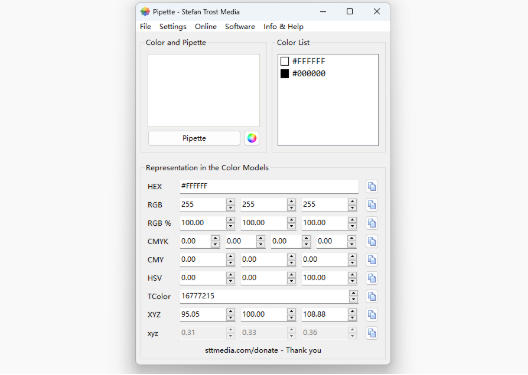Increase the first RGB % value stepper
The image size is (528, 375).
coord(230,220)
